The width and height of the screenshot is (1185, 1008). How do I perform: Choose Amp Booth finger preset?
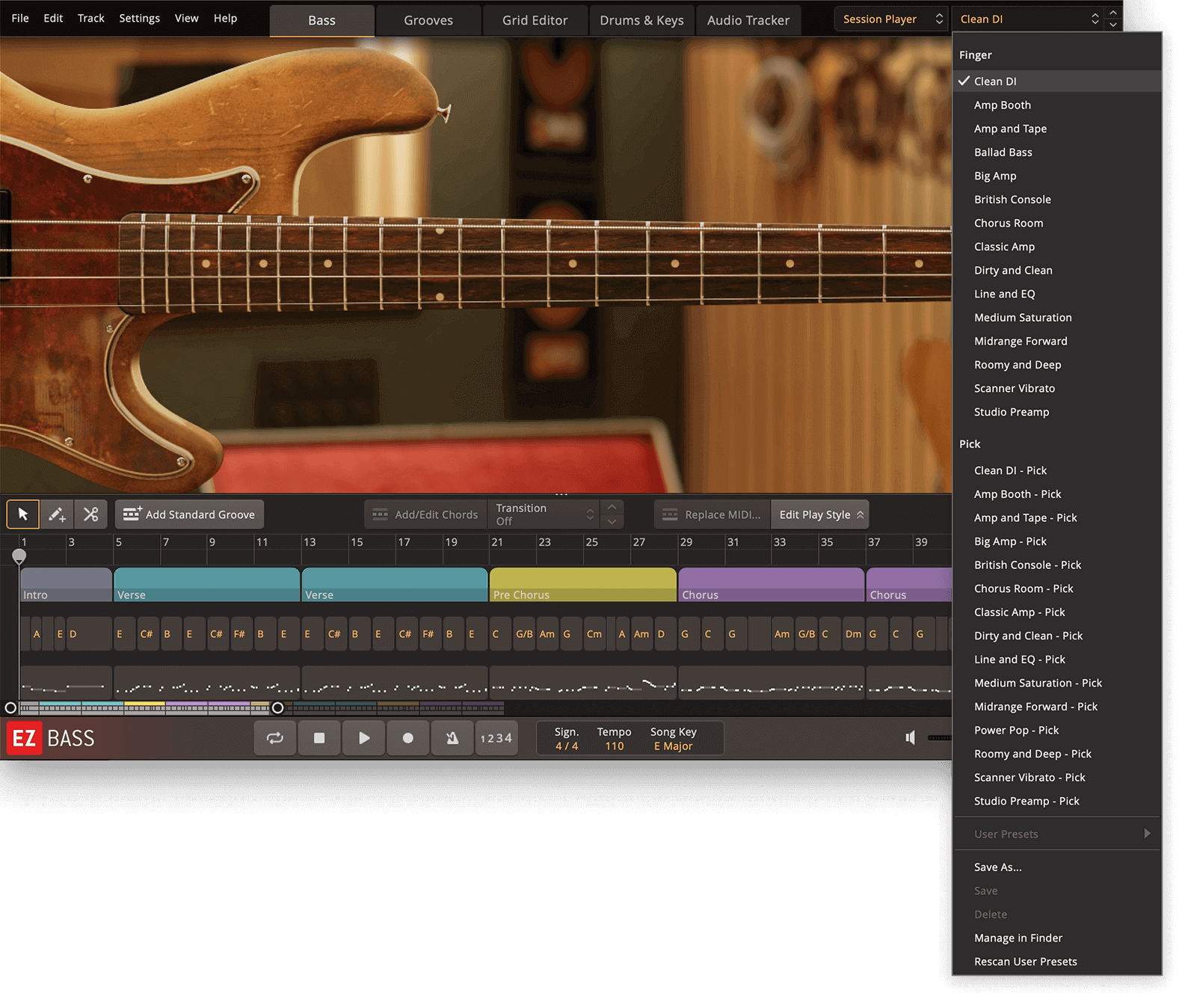[1057, 105]
